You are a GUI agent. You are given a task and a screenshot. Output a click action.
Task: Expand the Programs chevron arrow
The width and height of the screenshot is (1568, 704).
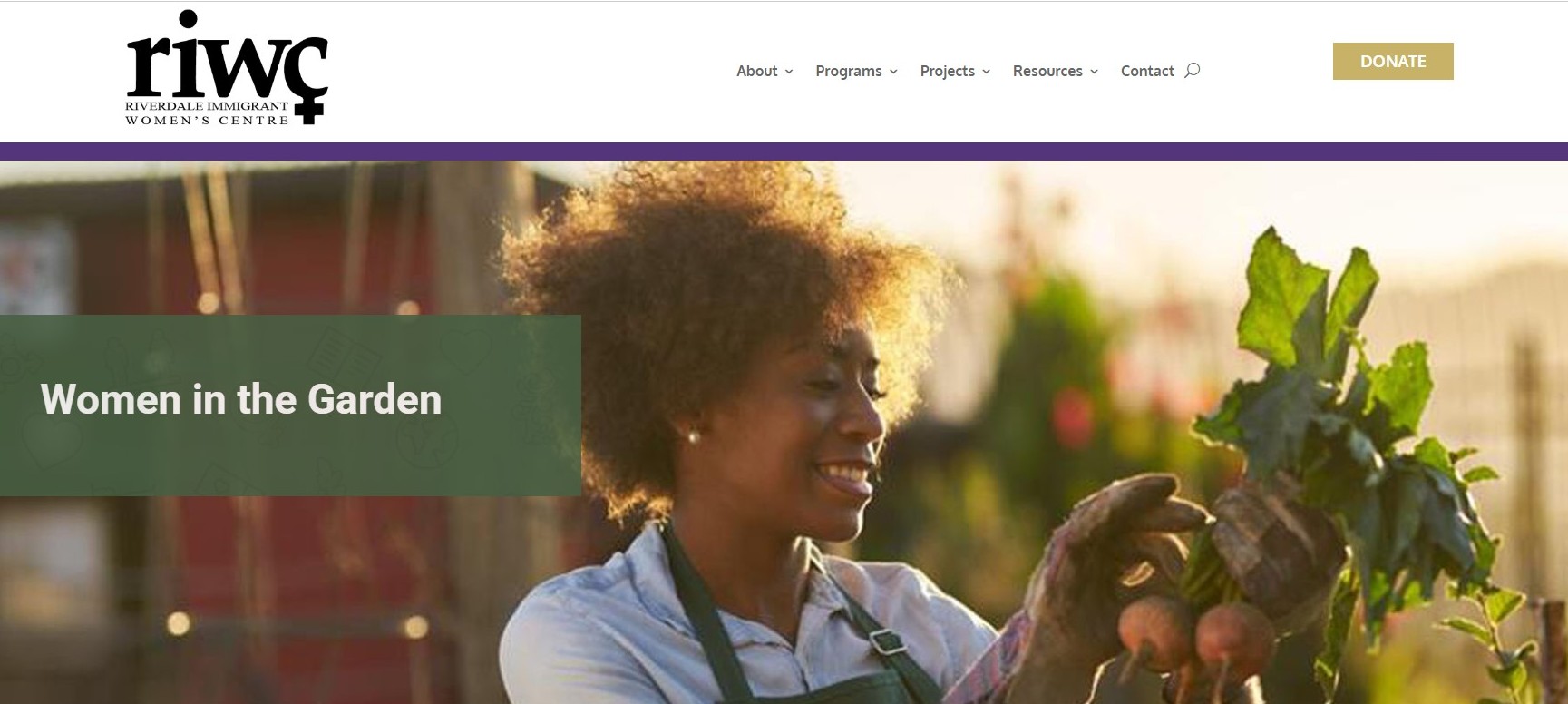pos(893,72)
